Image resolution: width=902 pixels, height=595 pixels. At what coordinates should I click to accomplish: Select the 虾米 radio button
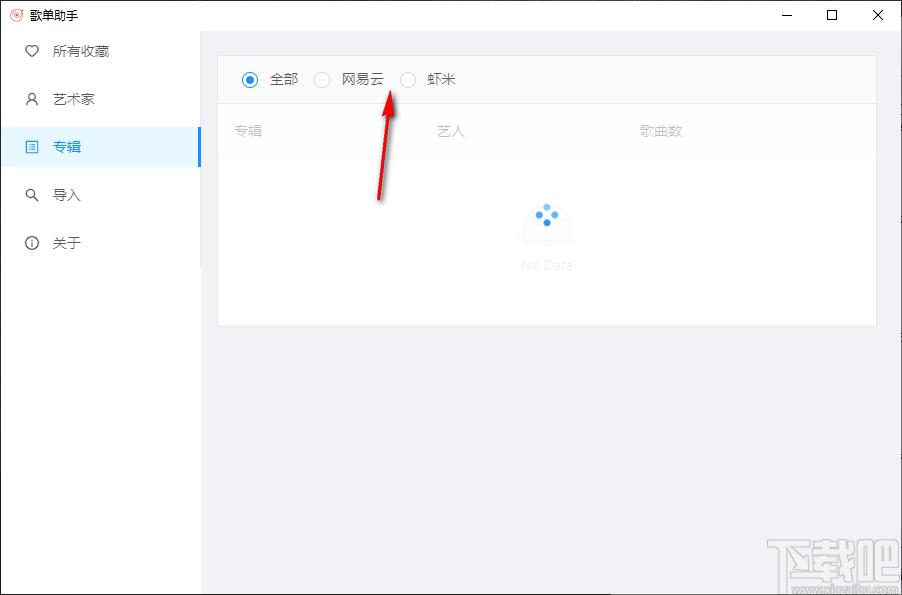pyautogui.click(x=408, y=79)
